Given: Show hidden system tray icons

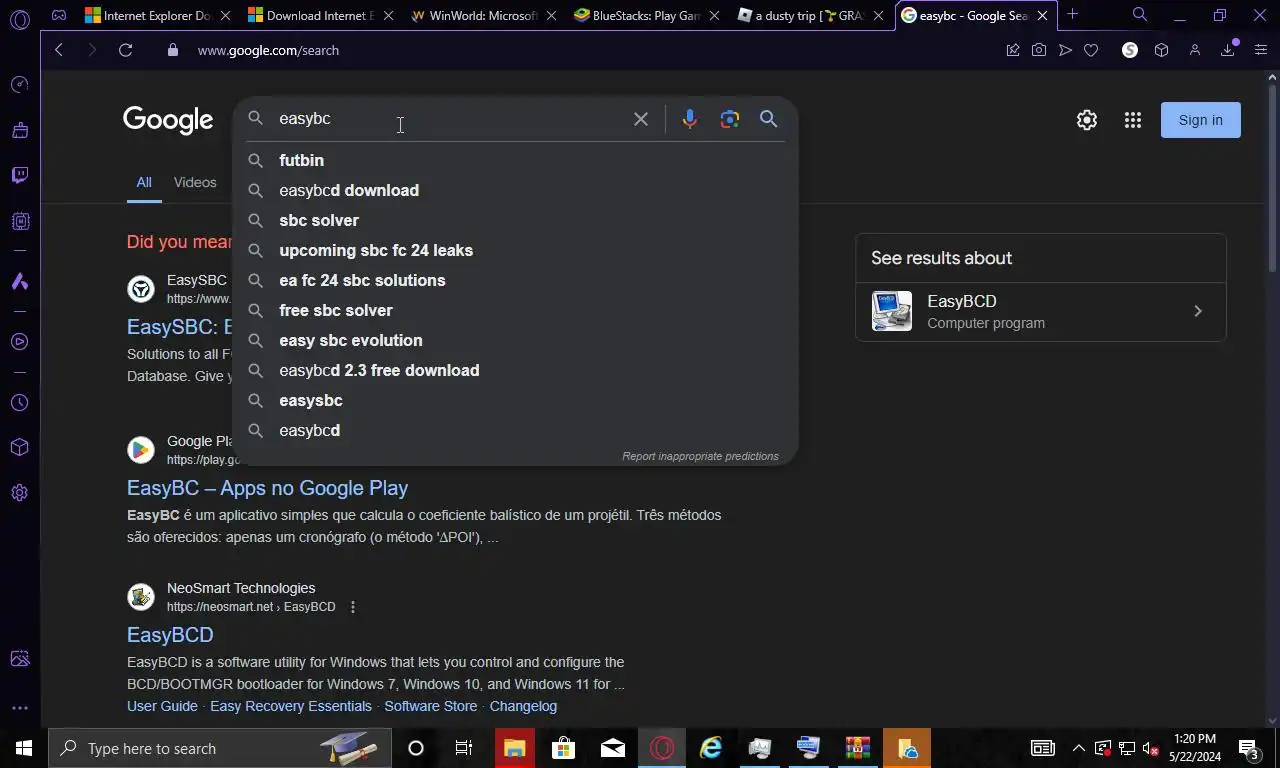Looking at the screenshot, I should (x=1078, y=748).
